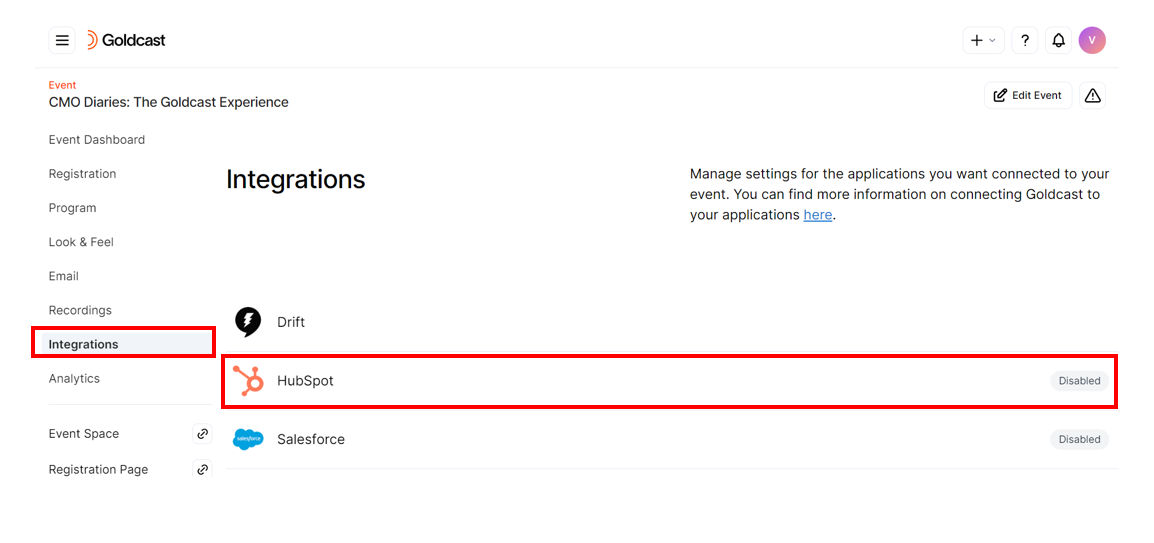Open the plus create dropdown
This screenshot has height=543, width=1154.
pyautogui.click(x=983, y=40)
